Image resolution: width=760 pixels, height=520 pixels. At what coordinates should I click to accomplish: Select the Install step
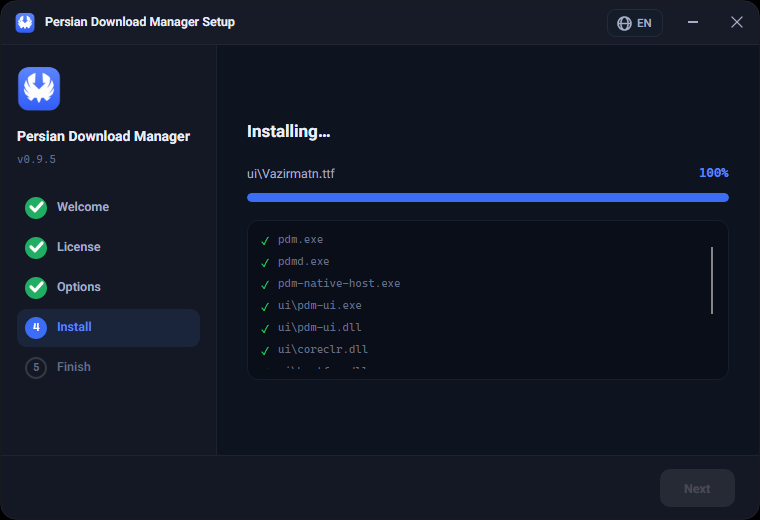pos(108,328)
